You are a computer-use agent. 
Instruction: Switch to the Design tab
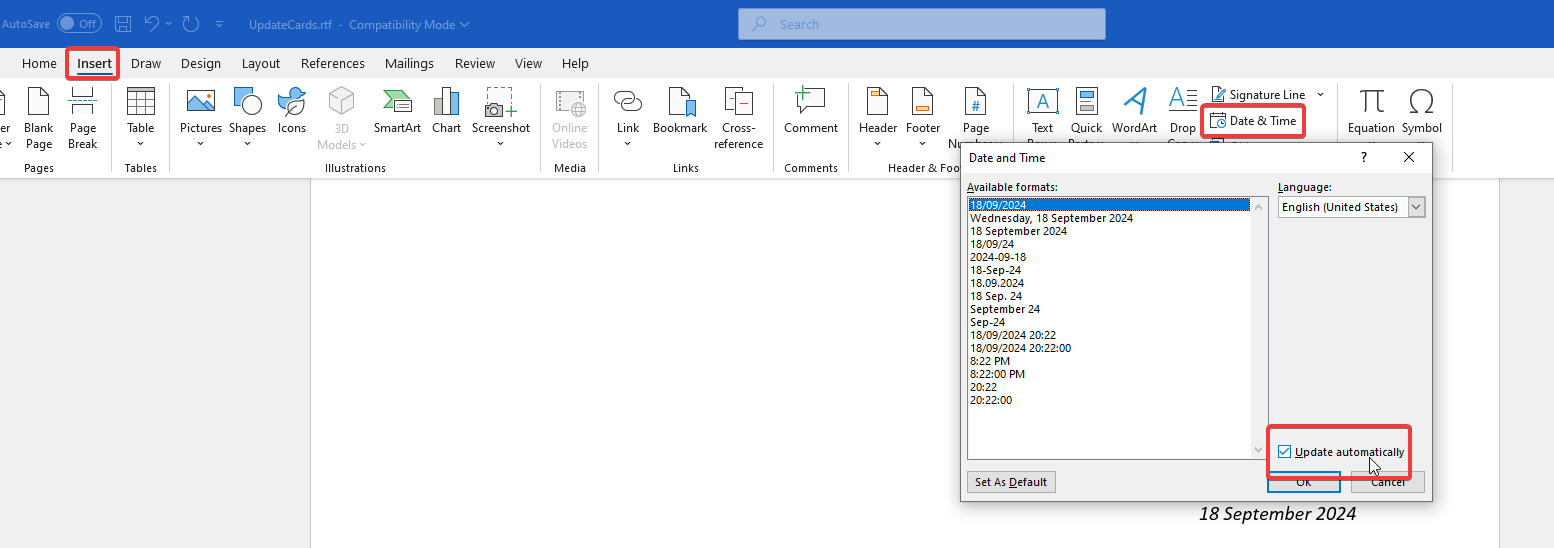pyautogui.click(x=201, y=63)
